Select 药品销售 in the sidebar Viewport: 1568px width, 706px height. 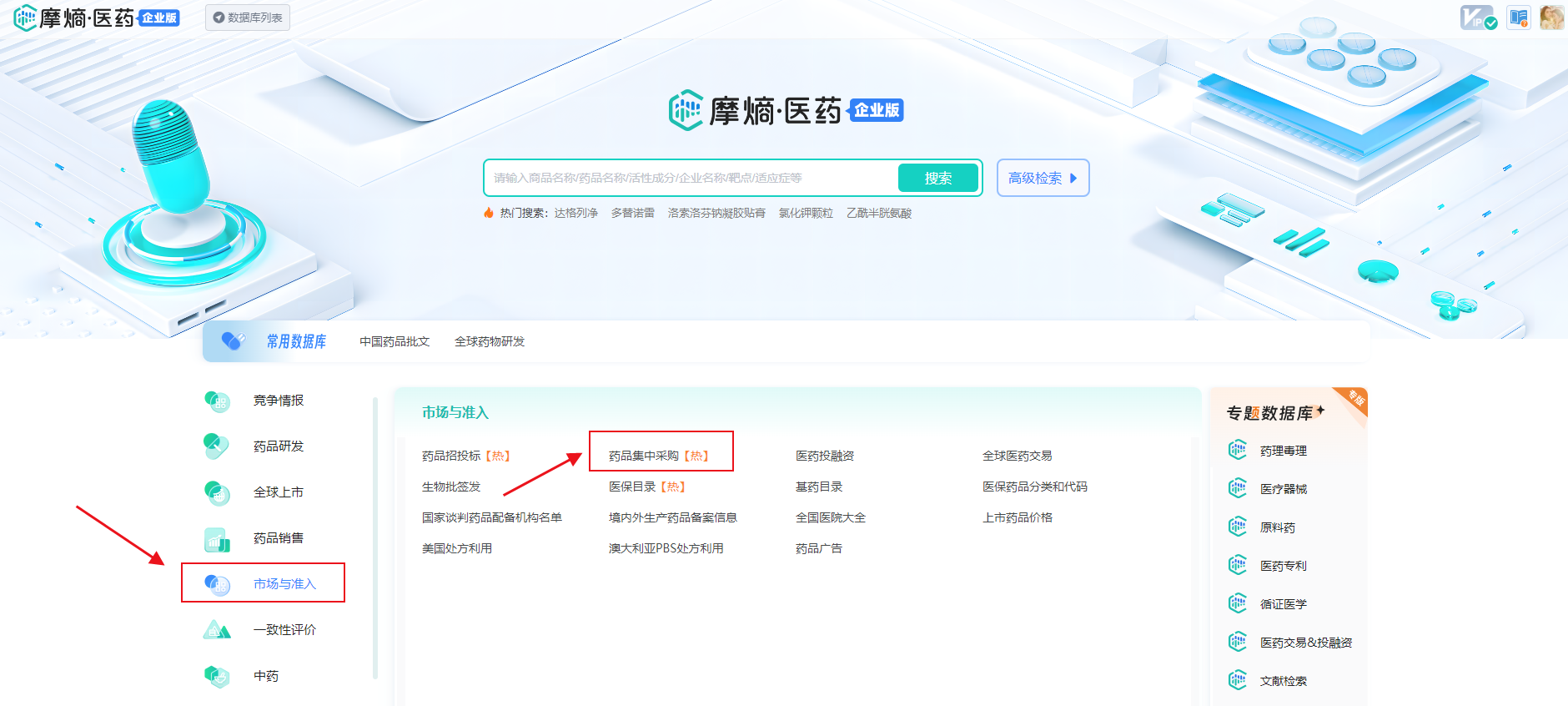[279, 538]
